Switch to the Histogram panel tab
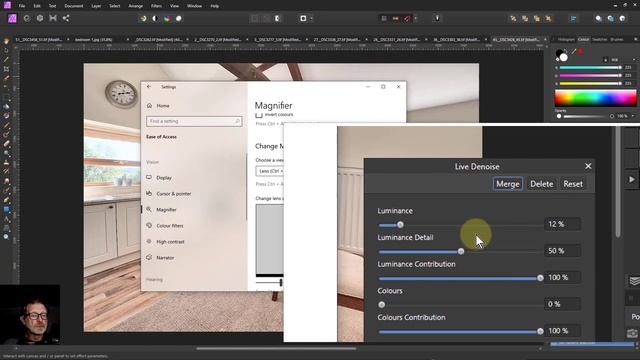 [x=566, y=40]
